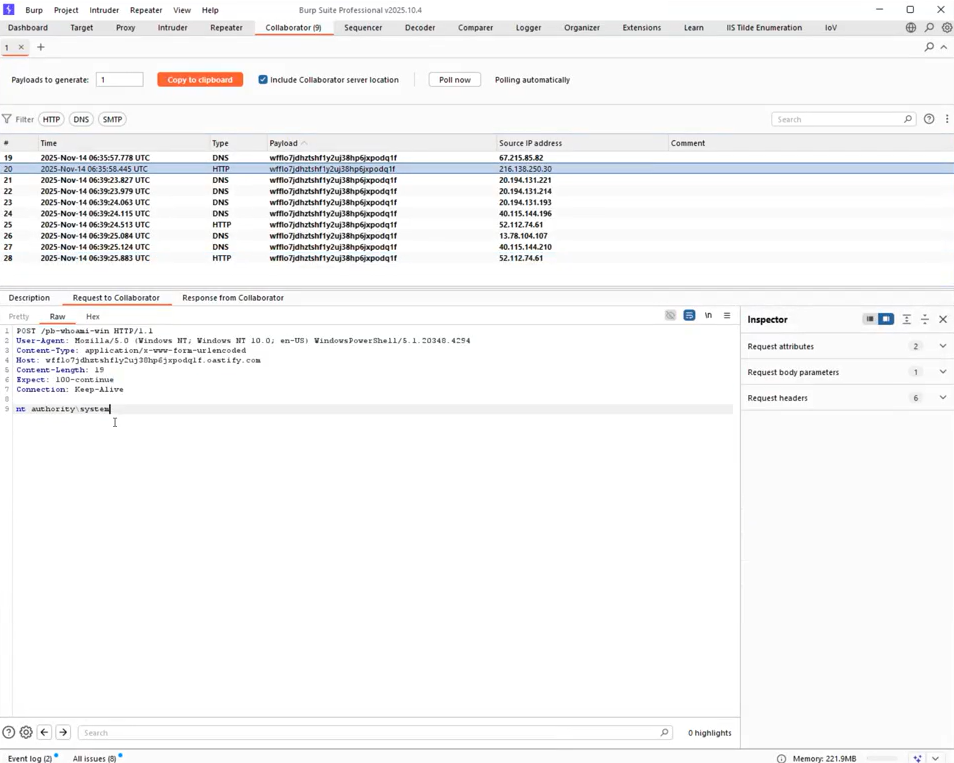Click the Poll now button
The height and width of the screenshot is (763, 954).
[x=454, y=80]
